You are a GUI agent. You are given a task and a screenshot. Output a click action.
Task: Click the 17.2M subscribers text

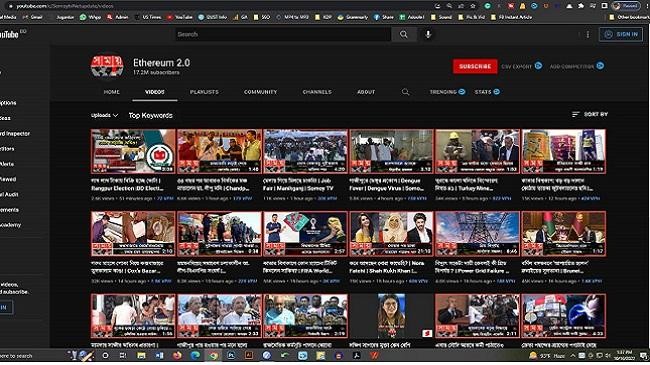pos(156,72)
